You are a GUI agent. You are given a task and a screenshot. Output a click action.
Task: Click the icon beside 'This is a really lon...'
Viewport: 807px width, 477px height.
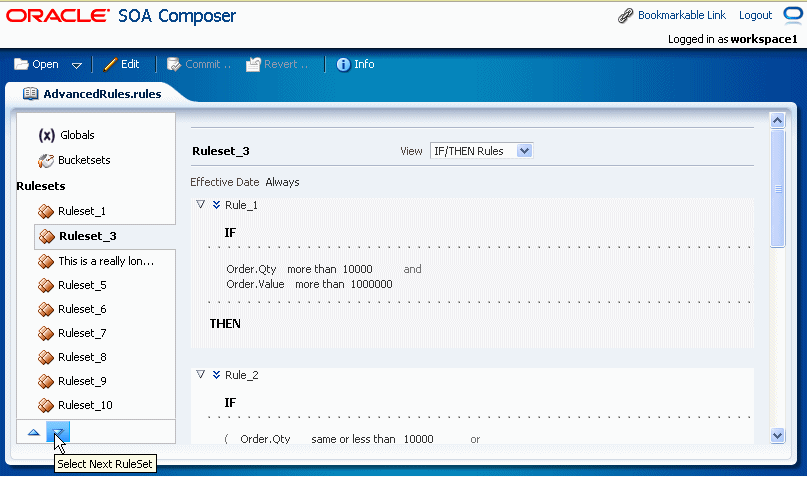pyautogui.click(x=46, y=261)
